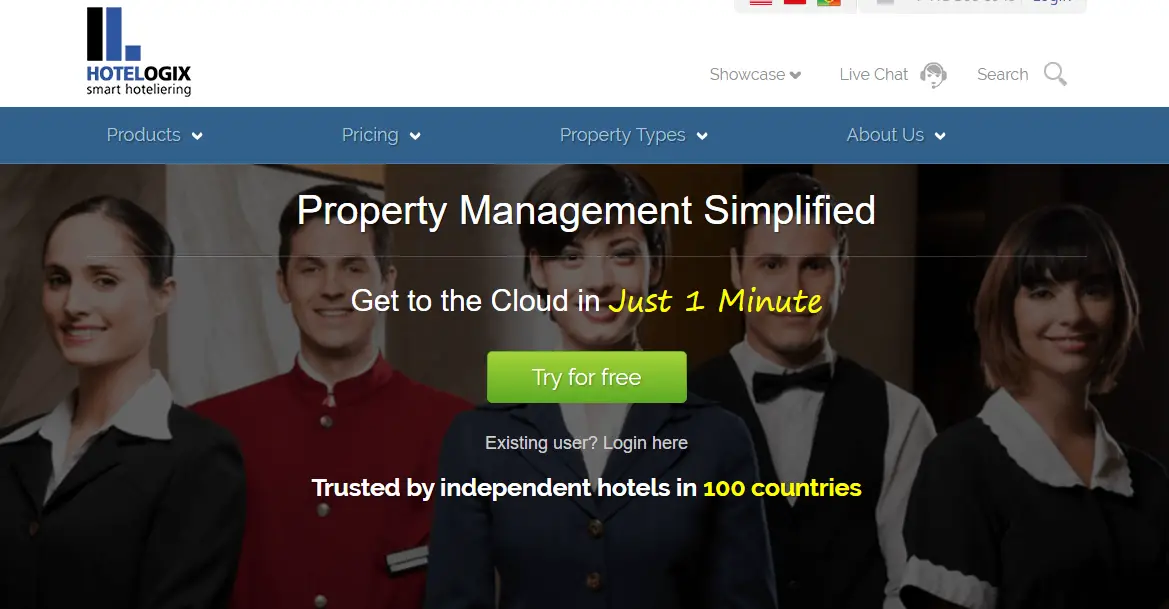Open the Property Types menu
The image size is (1169, 609).
[x=623, y=135]
